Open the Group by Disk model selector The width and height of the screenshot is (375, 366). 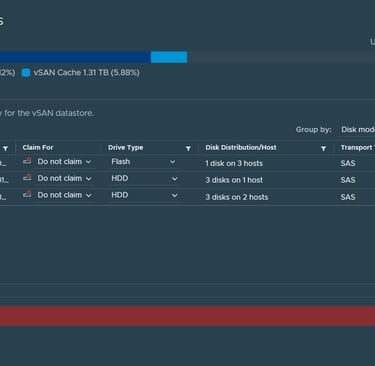(357, 130)
